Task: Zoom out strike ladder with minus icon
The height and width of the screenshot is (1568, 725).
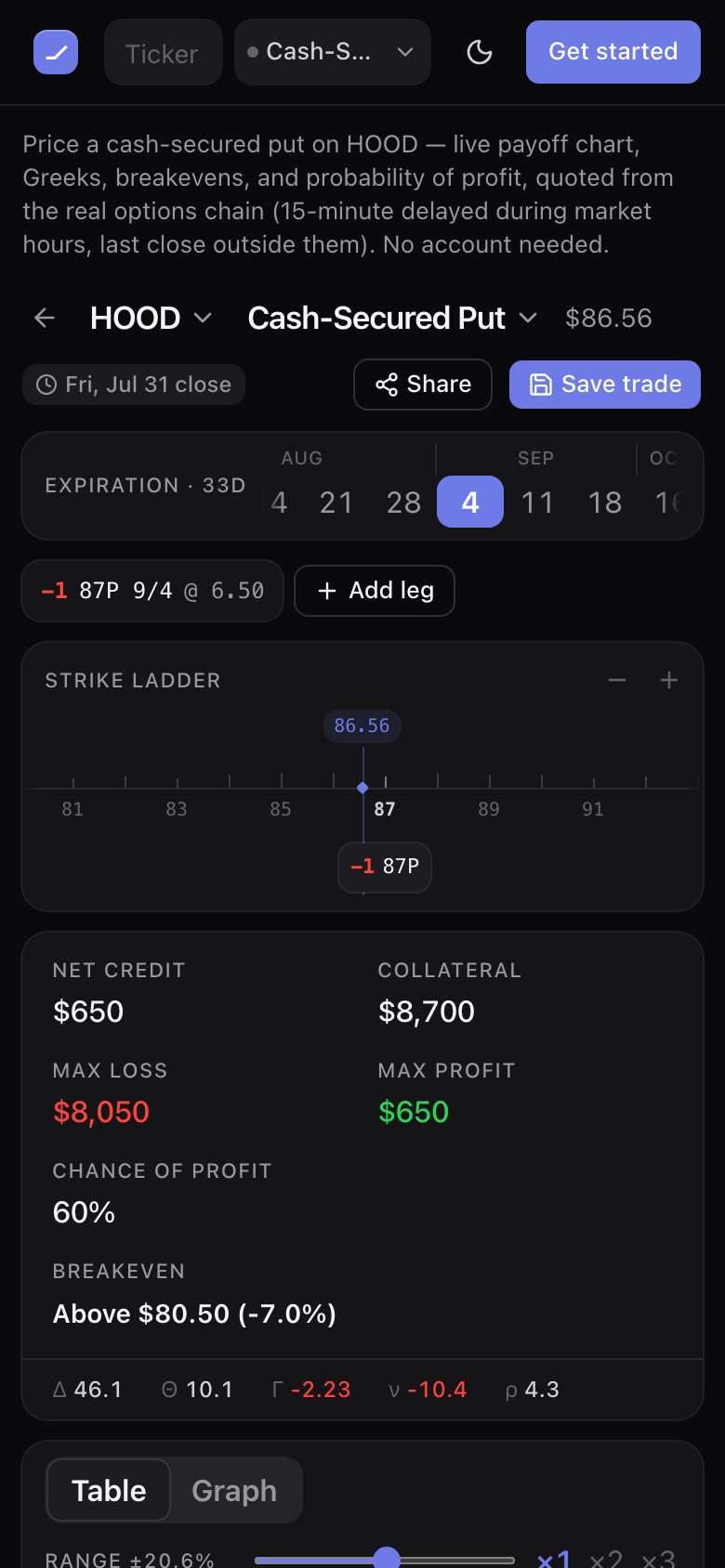Action: (x=617, y=680)
